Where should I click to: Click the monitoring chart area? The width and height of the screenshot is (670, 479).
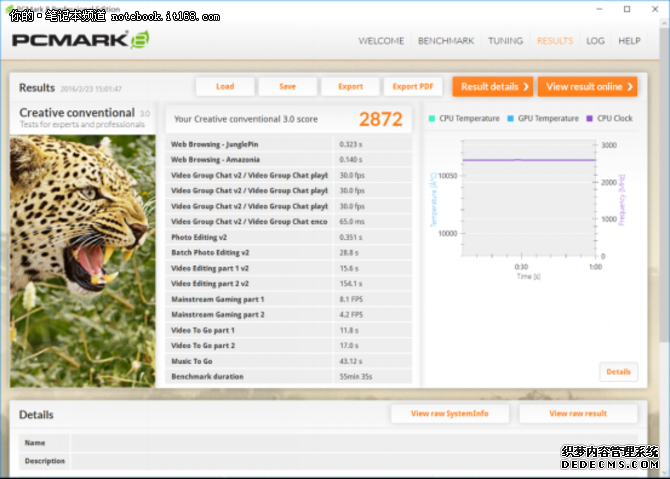tap(529, 198)
